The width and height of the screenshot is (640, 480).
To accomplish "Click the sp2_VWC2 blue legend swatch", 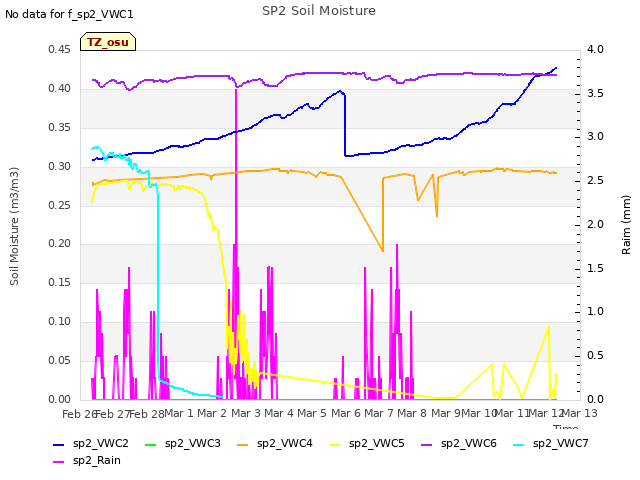I will pyautogui.click(x=59, y=444).
